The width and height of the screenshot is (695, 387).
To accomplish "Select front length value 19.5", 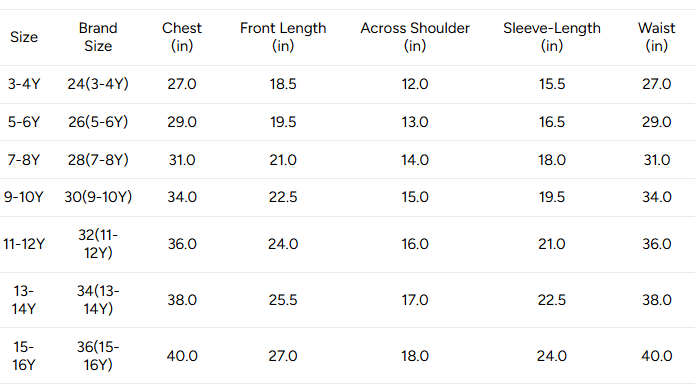I will pos(283,122).
